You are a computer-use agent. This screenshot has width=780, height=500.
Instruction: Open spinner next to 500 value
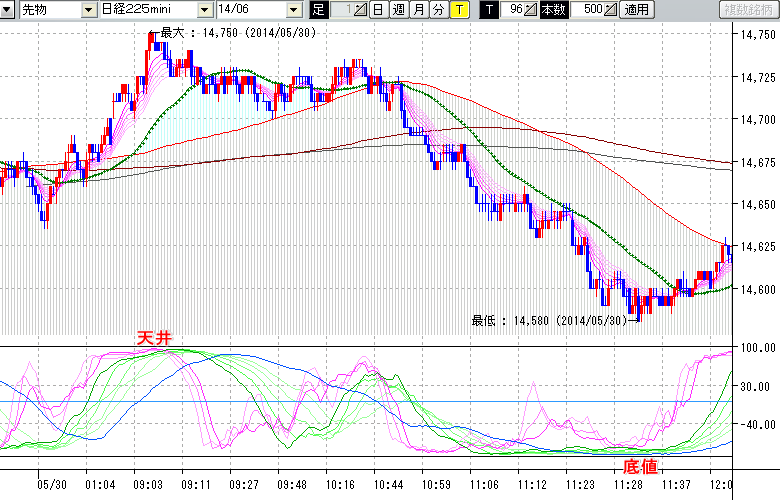(x=610, y=10)
